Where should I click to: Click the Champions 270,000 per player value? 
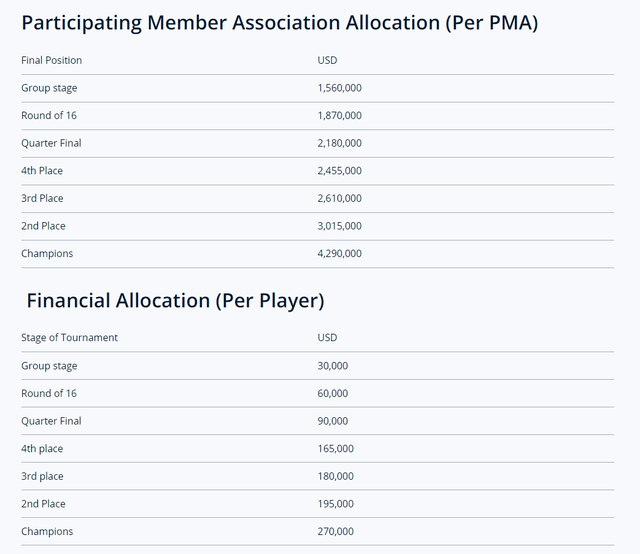[x=336, y=532]
